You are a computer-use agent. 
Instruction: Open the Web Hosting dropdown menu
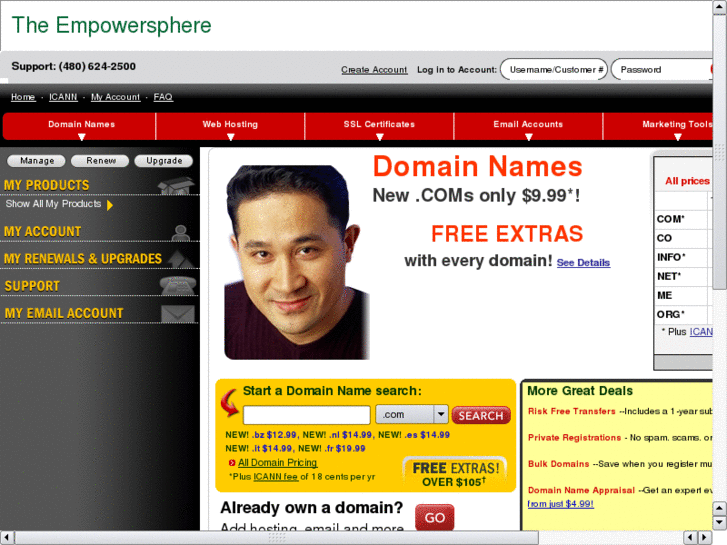tap(230, 126)
